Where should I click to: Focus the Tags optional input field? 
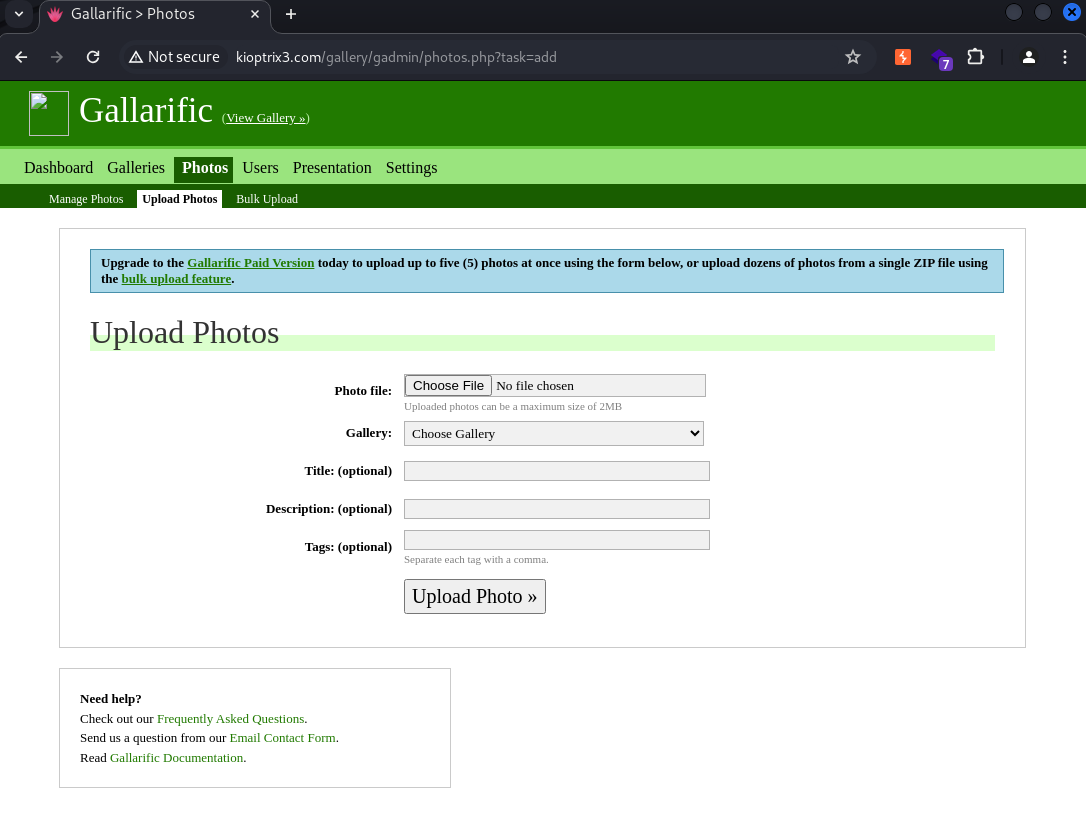pyautogui.click(x=556, y=540)
